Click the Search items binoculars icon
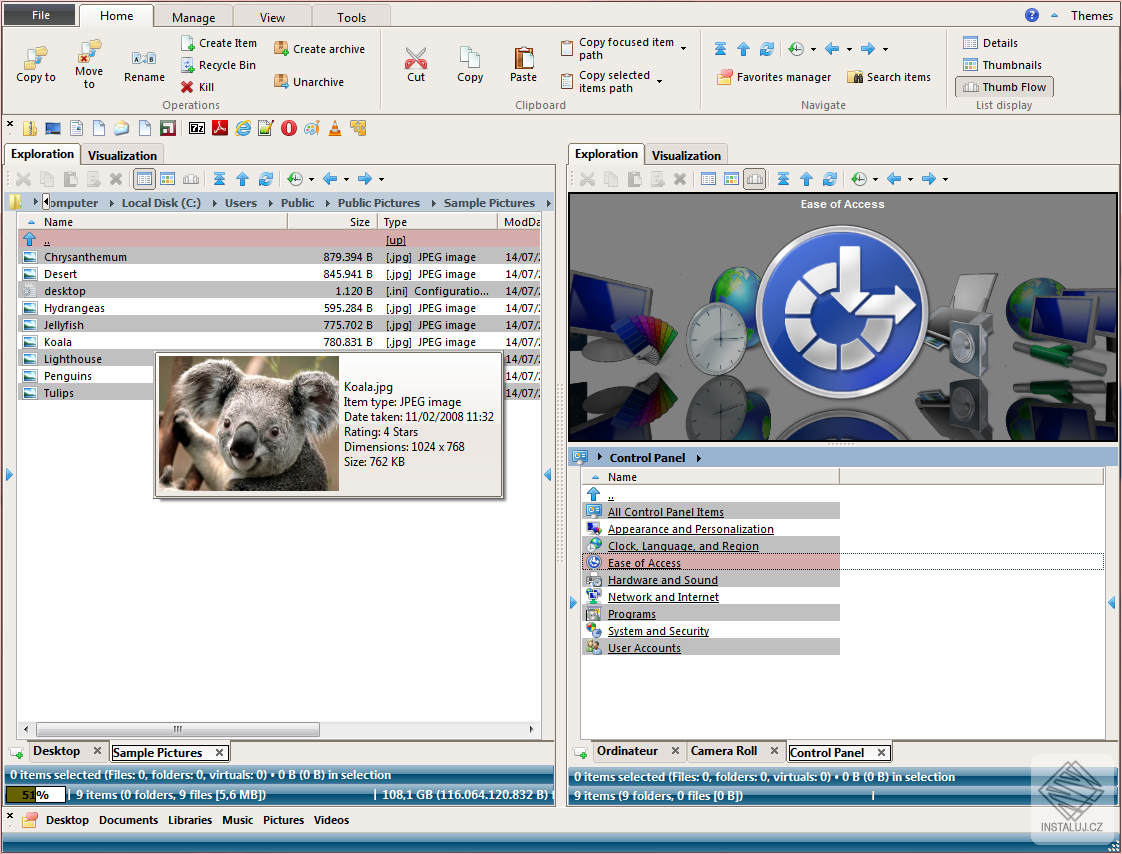The width and height of the screenshot is (1122, 854). pos(855,77)
